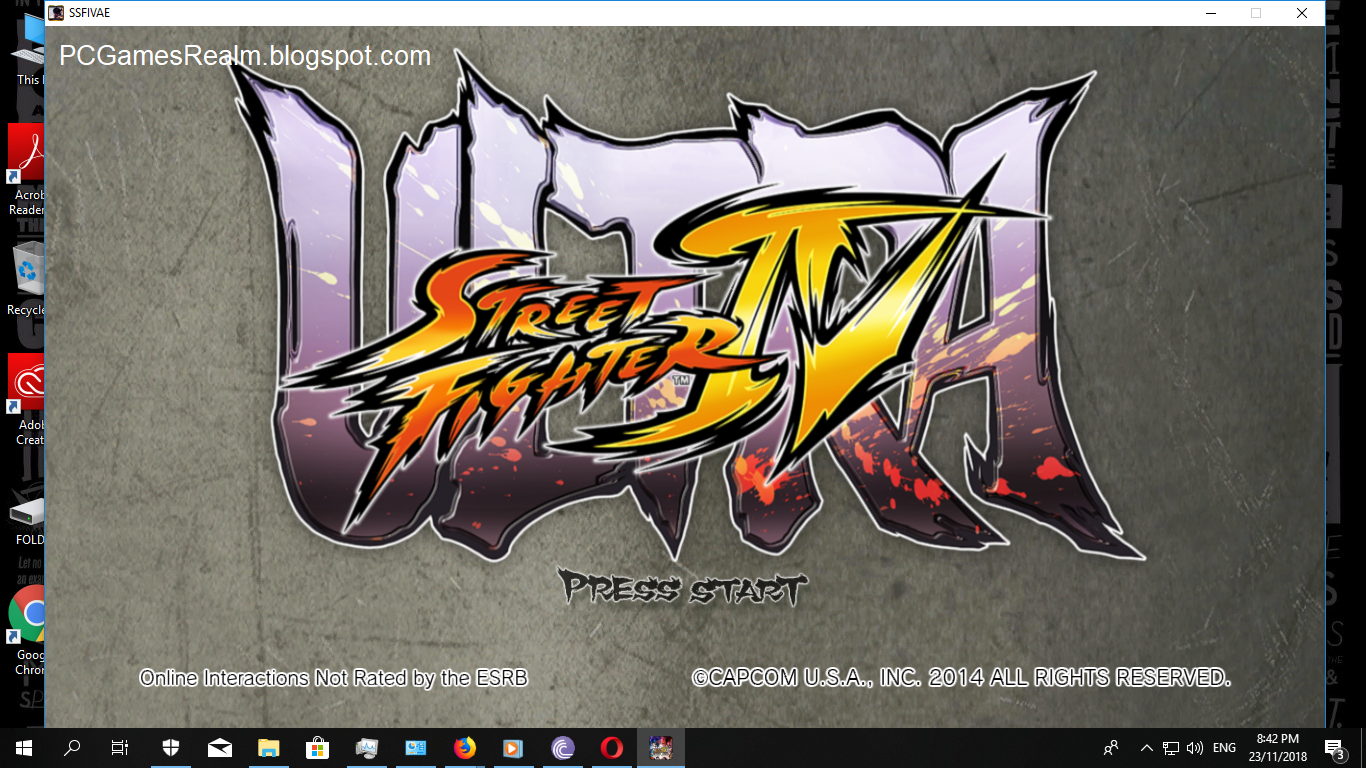
Task: Select the Adobe Creative Cloud desktop shortcut
Action: point(25,400)
